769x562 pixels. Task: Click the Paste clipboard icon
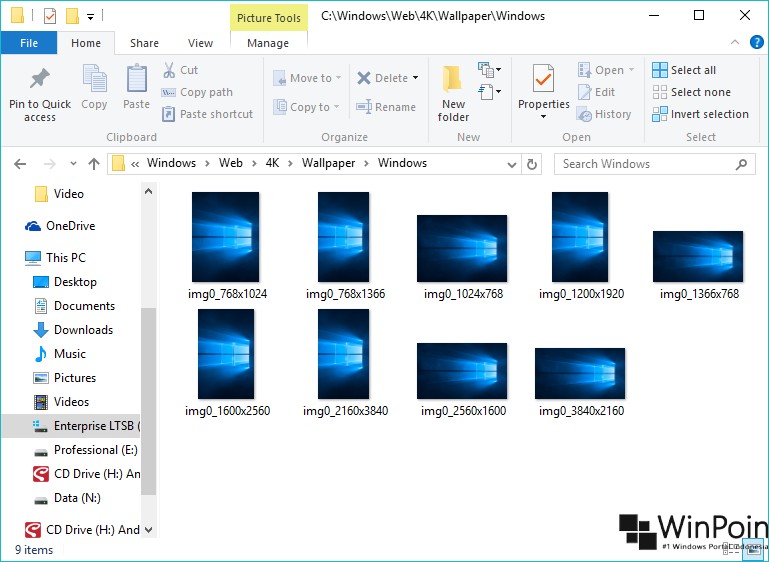pos(136,78)
